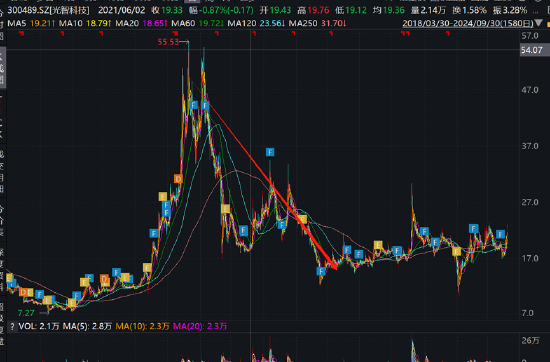The width and height of the screenshot is (550, 362).
Task: Select the isolated F marker near the 37.0 level
Action: pyautogui.click(x=270, y=152)
